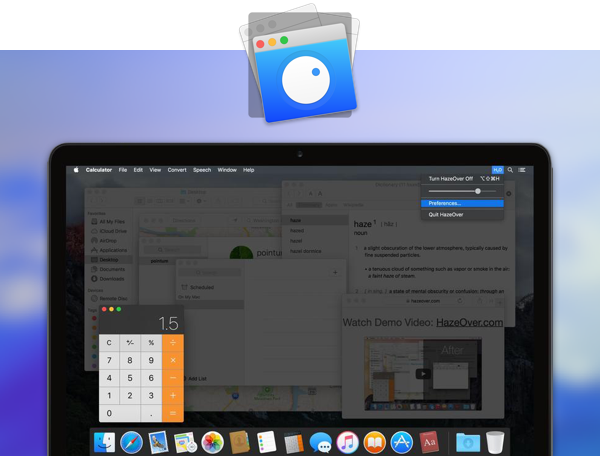Open the Trash in the Dock

[x=495, y=442]
